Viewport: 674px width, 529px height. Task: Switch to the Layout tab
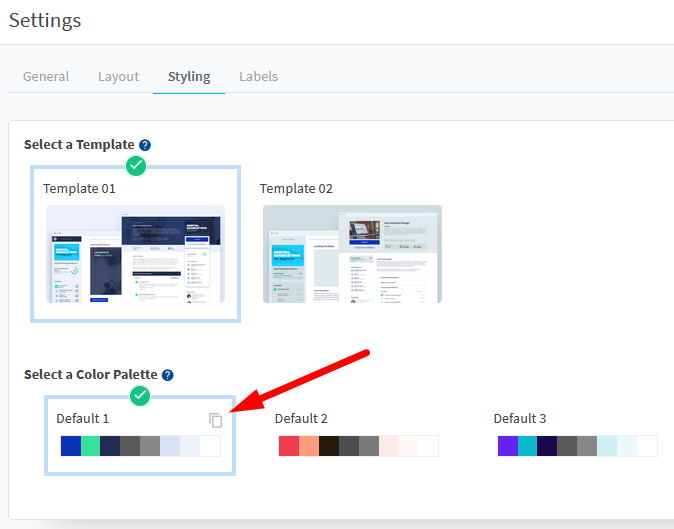(x=118, y=76)
